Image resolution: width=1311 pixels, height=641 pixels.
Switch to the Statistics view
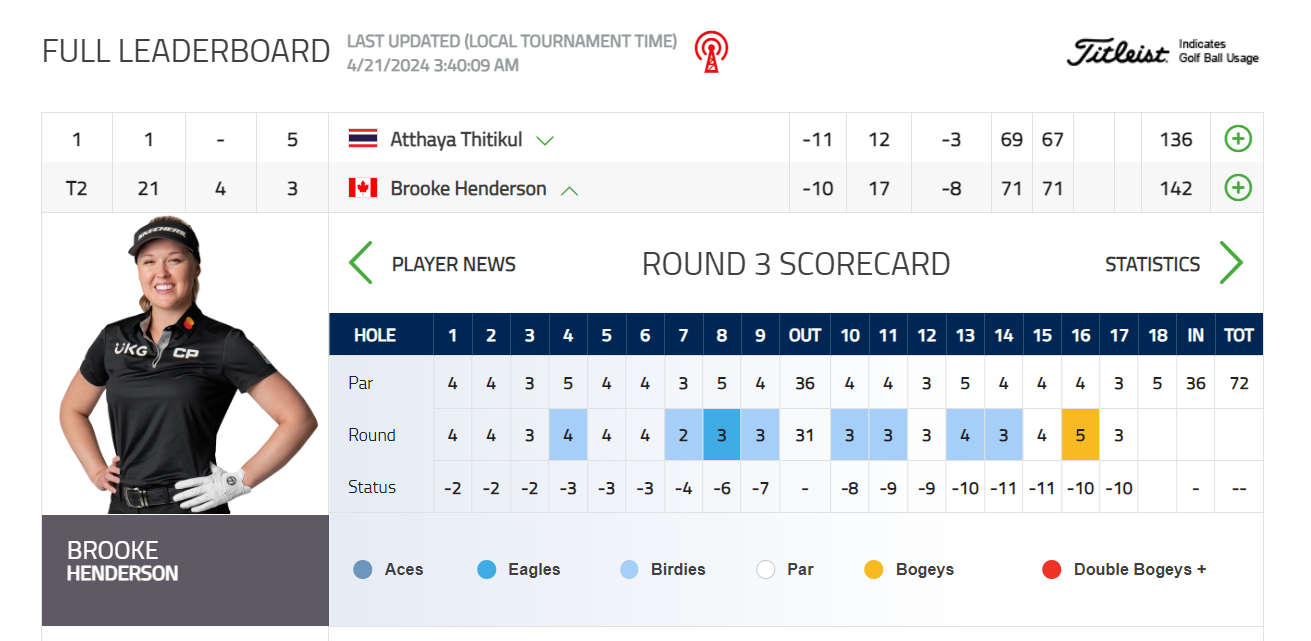pyautogui.click(x=1152, y=263)
